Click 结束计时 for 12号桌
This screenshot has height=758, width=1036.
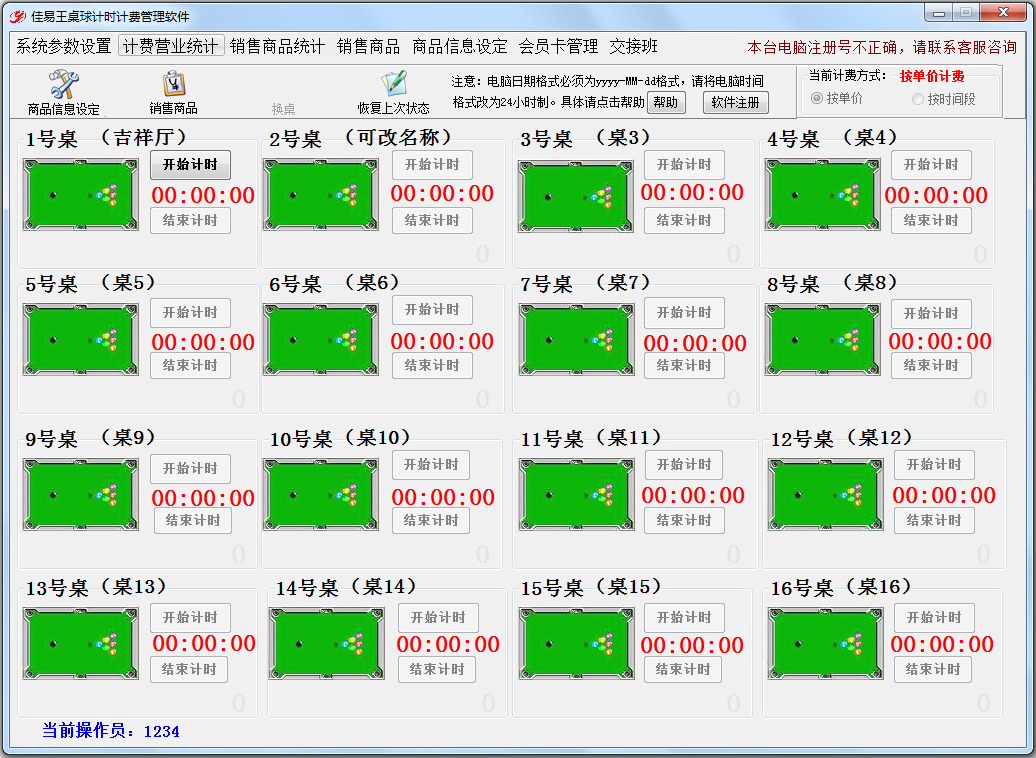934,521
